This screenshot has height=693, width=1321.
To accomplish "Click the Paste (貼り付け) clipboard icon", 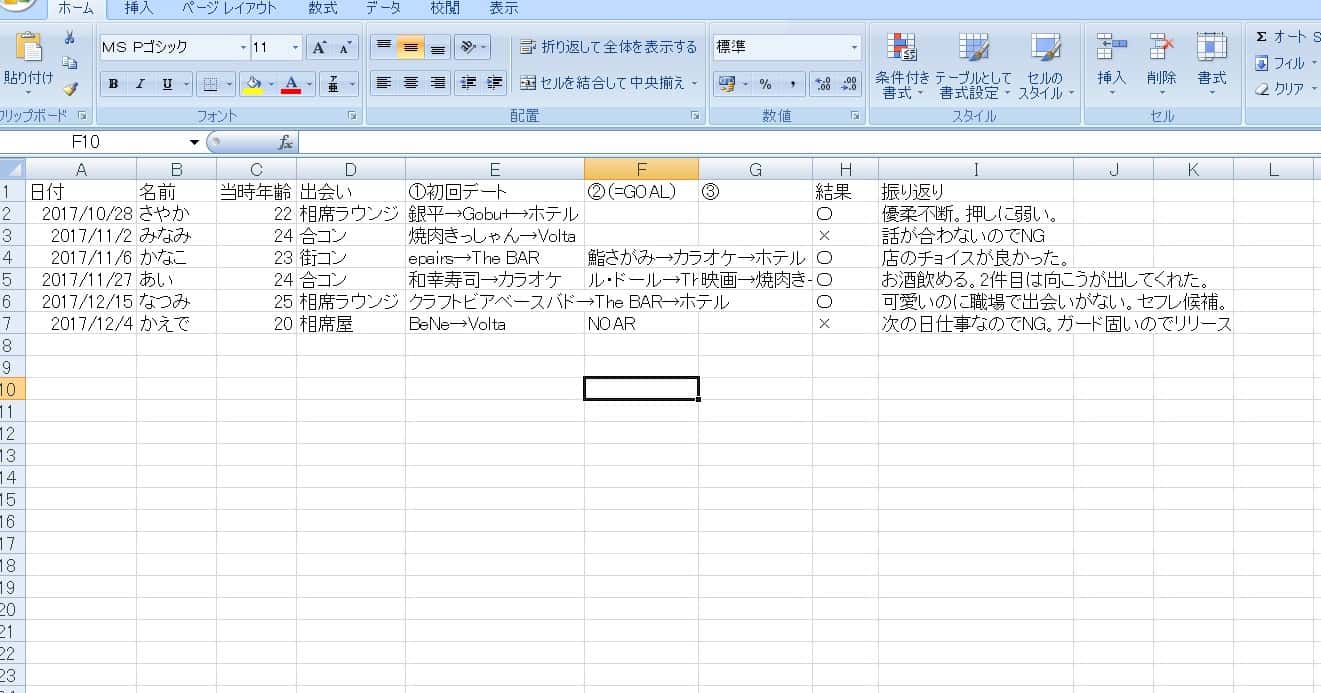I will (29, 47).
